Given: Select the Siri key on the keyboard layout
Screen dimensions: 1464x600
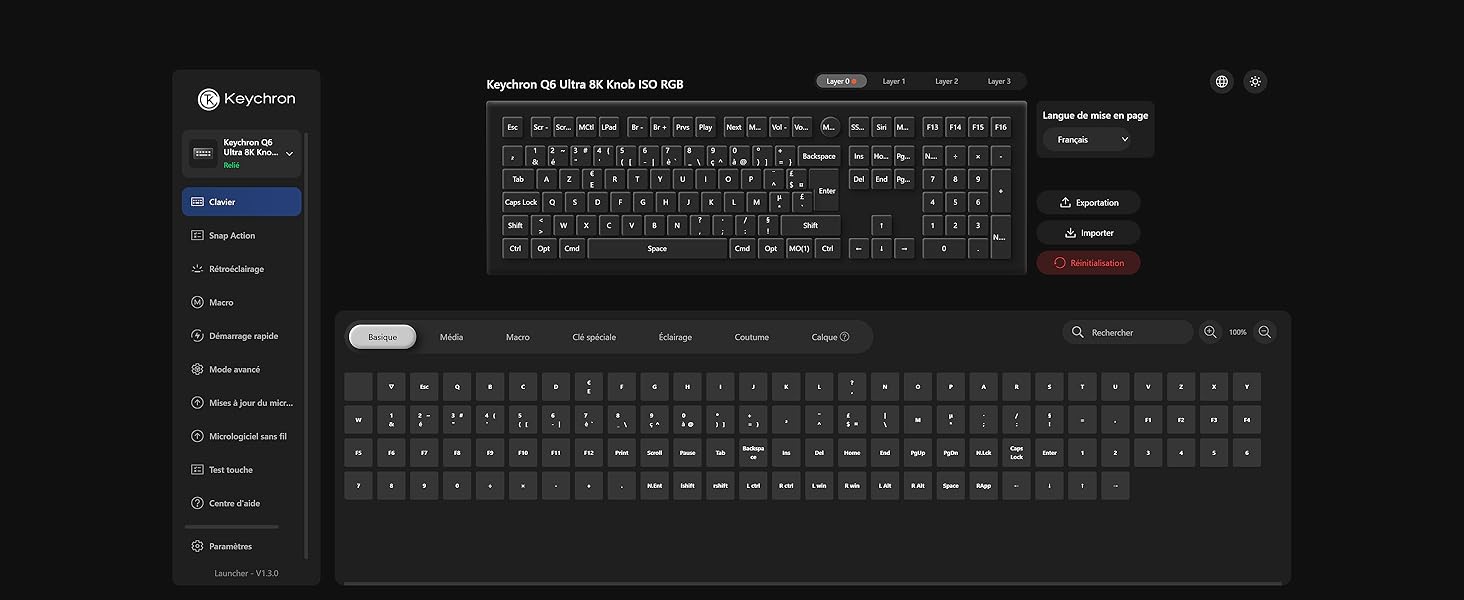Looking at the screenshot, I should point(881,127).
